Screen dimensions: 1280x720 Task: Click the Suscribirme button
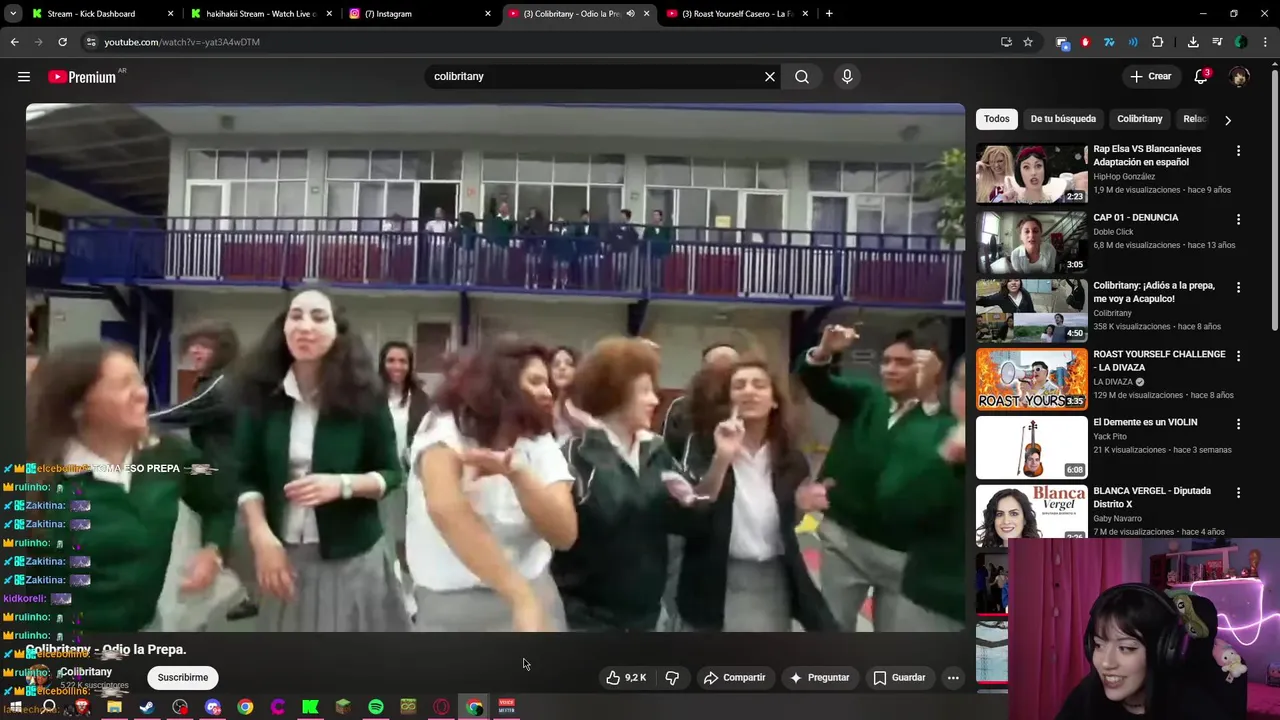point(183,678)
